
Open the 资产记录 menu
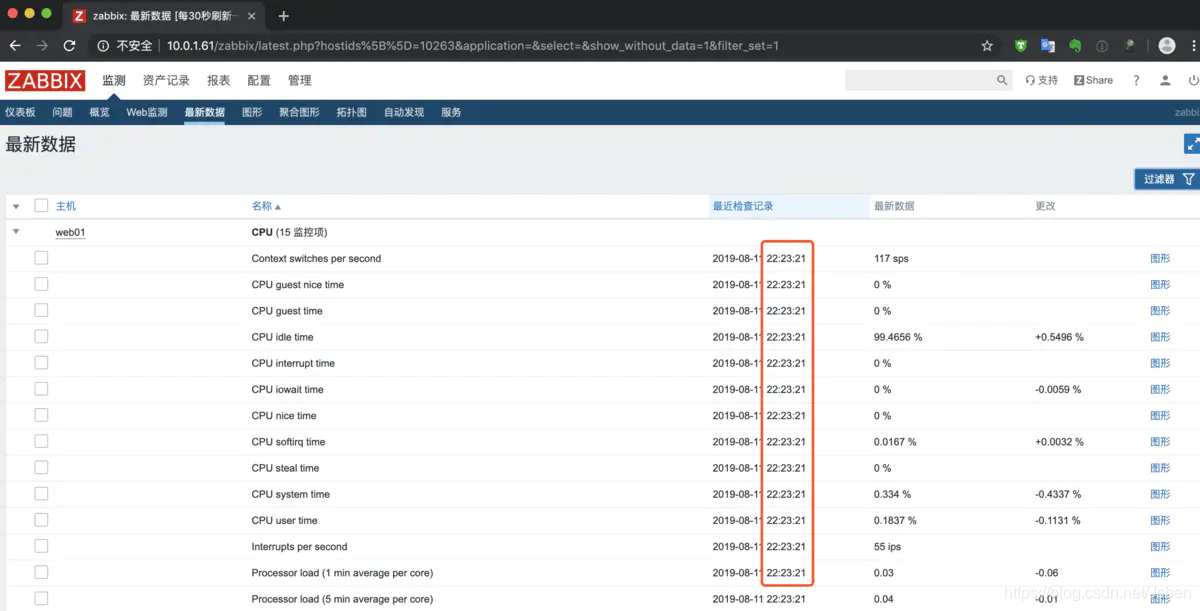[166, 81]
